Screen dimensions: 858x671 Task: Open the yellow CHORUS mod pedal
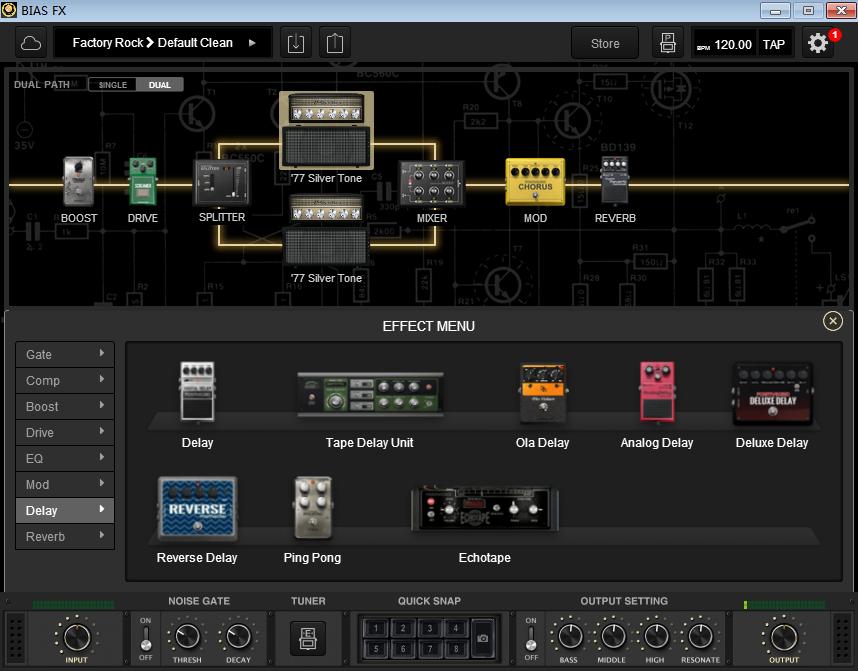pyautogui.click(x=535, y=182)
